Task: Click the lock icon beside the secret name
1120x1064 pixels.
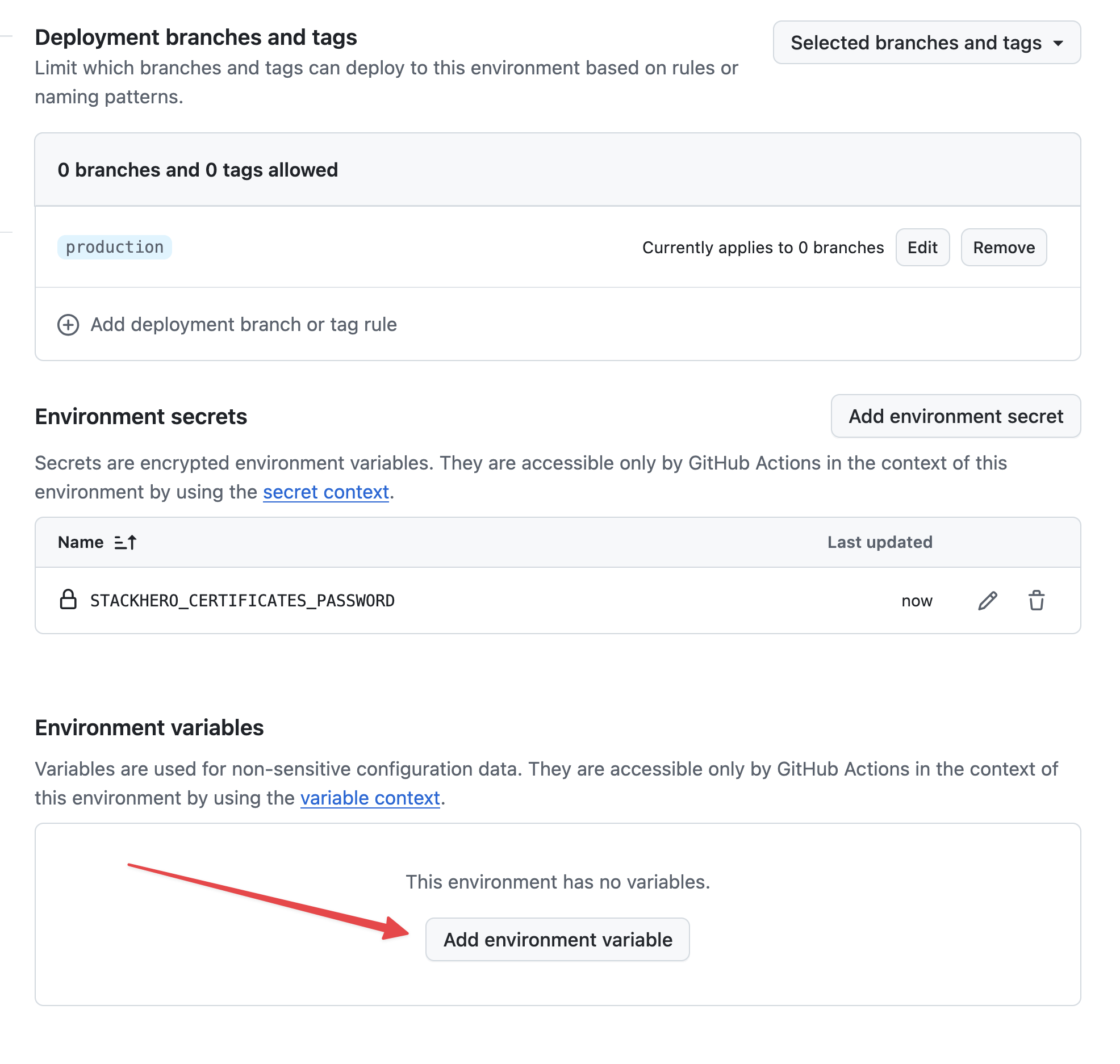Action: 68,600
